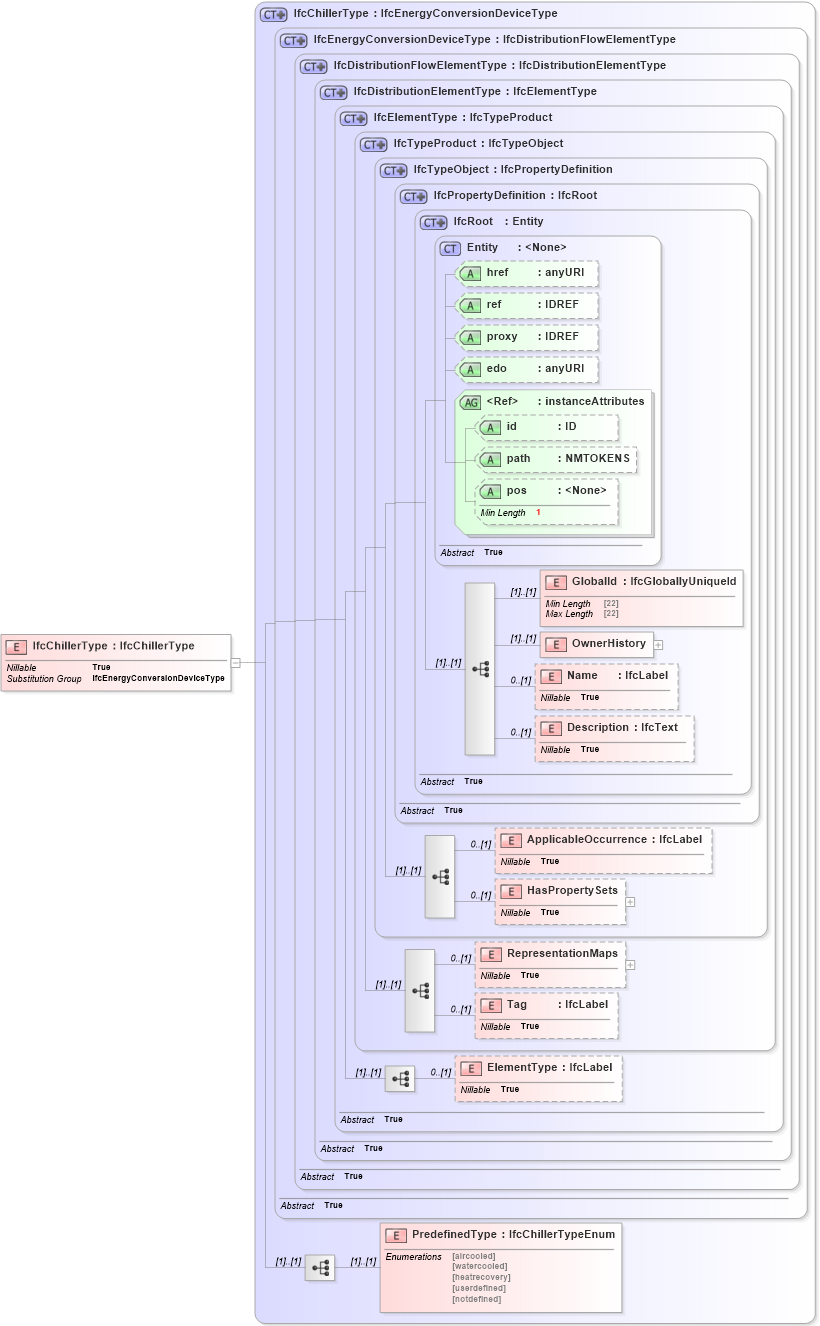
Task: Click the CT icon beside the Entity type
Action: pyautogui.click(x=450, y=248)
